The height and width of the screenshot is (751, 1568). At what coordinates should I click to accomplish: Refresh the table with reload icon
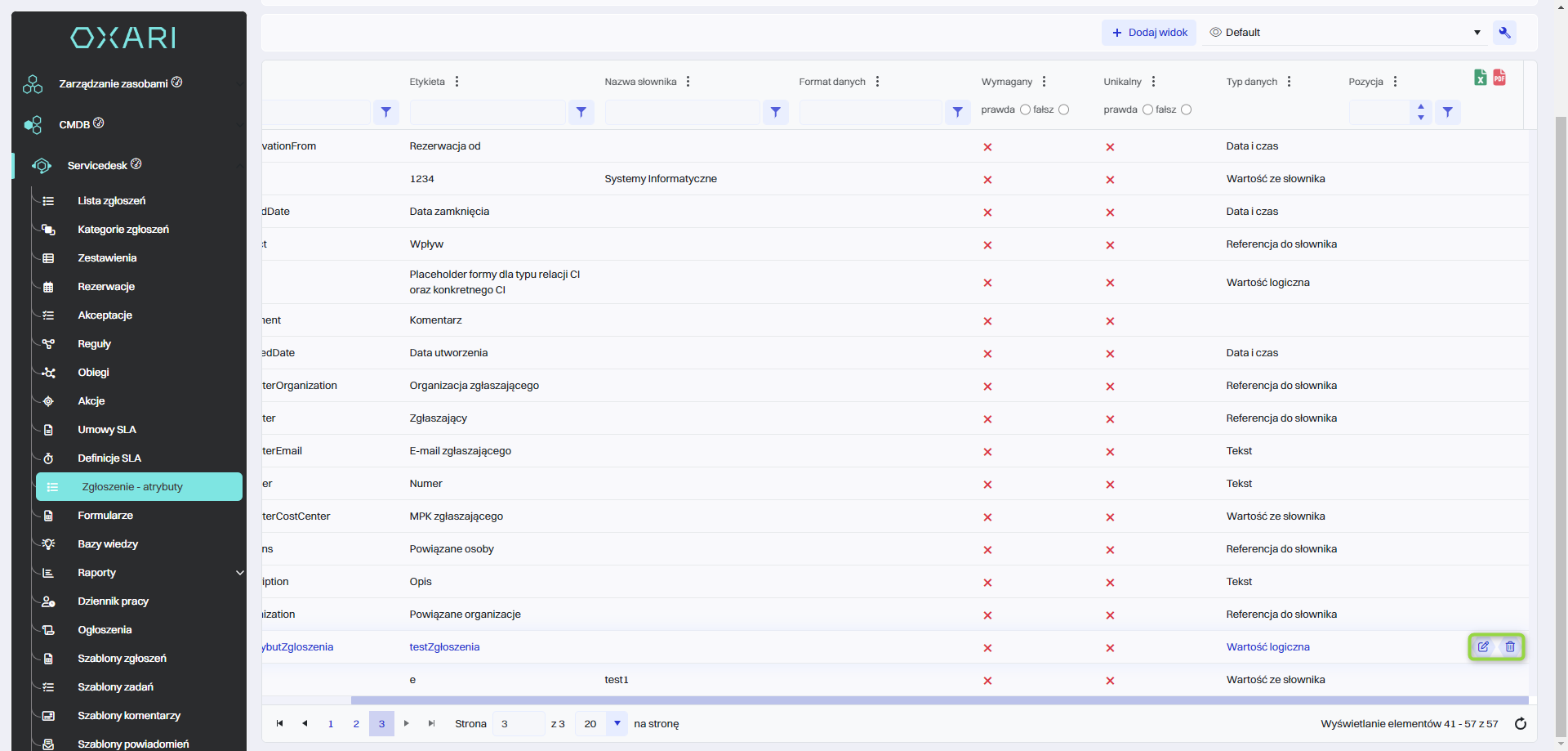(1520, 724)
